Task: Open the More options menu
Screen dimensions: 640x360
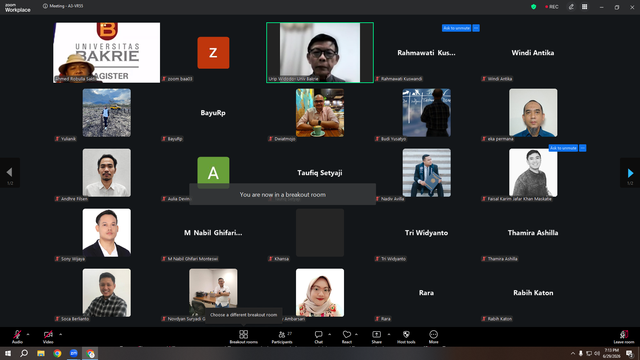Action: (433, 337)
